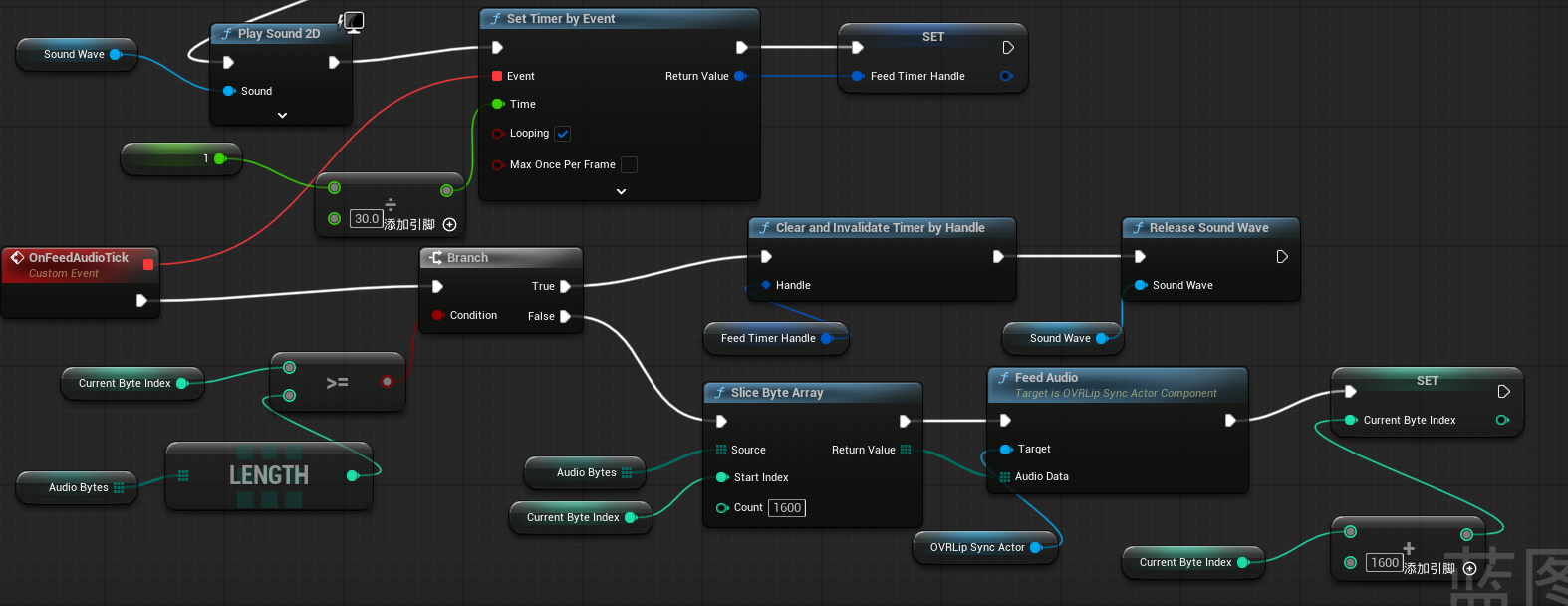
Task: Select the Feed Audio node title
Action: click(1046, 378)
